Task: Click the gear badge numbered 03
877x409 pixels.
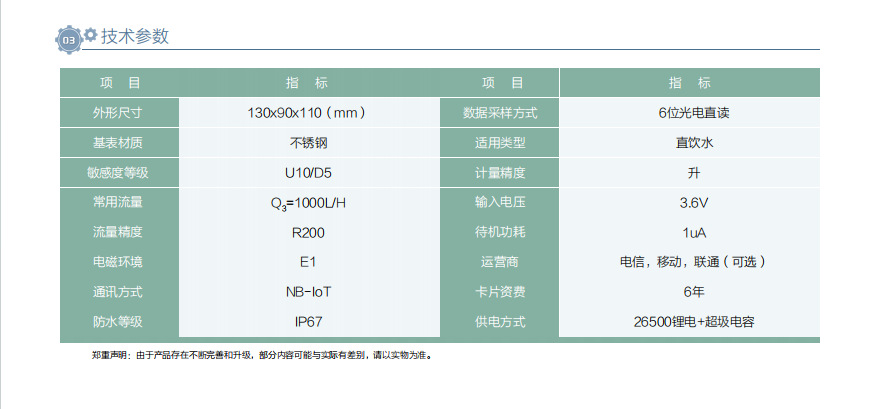Action: (68, 40)
